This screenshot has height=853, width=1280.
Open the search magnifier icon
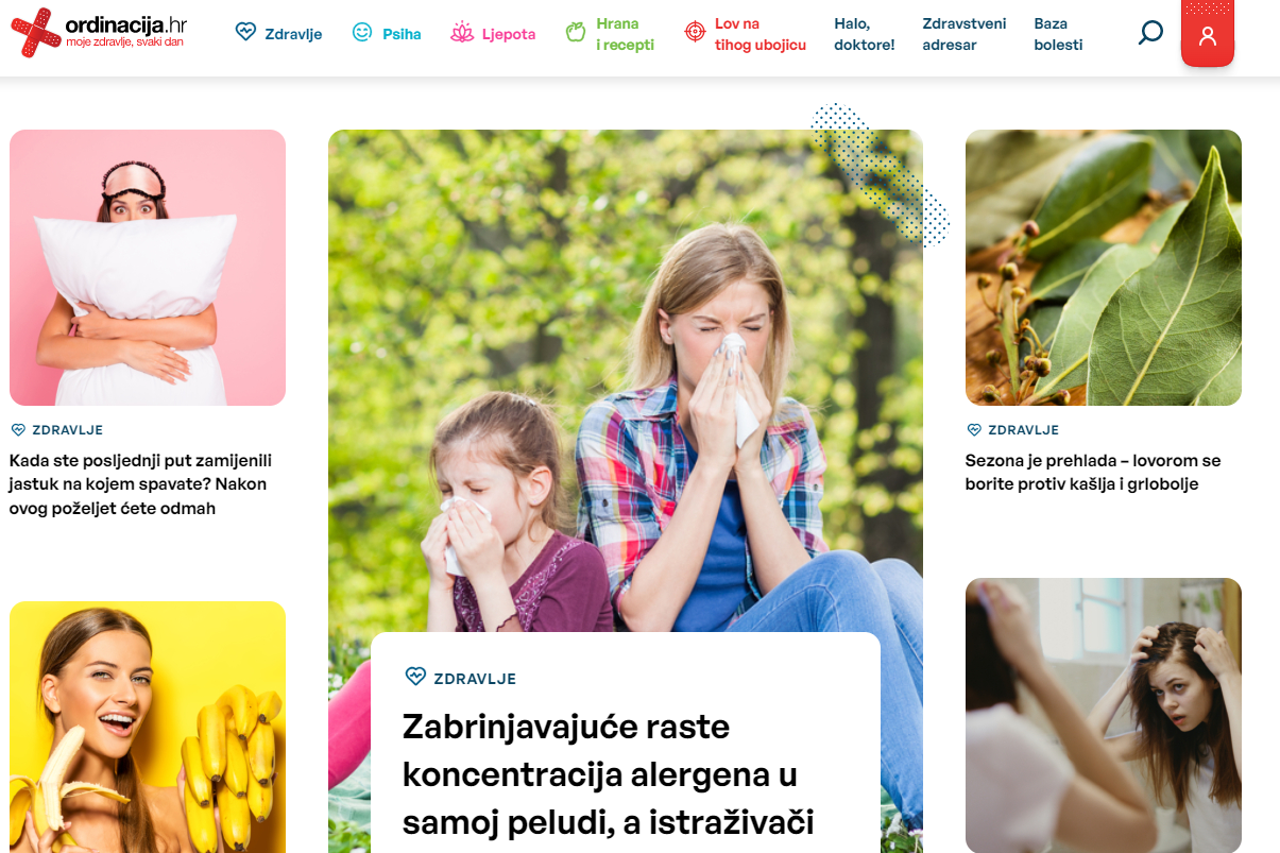pyautogui.click(x=1151, y=32)
